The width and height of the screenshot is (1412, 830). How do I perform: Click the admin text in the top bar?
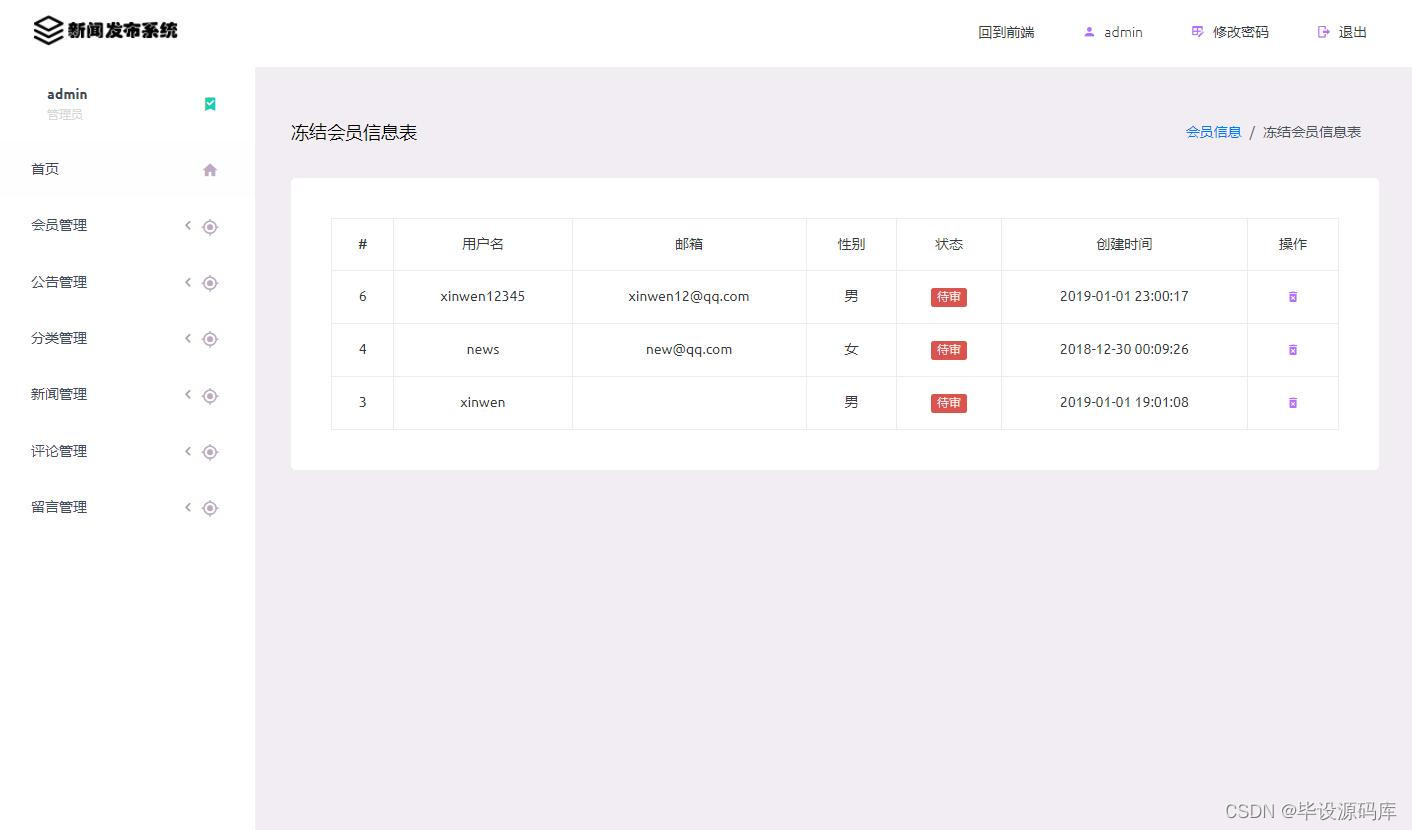(1123, 32)
